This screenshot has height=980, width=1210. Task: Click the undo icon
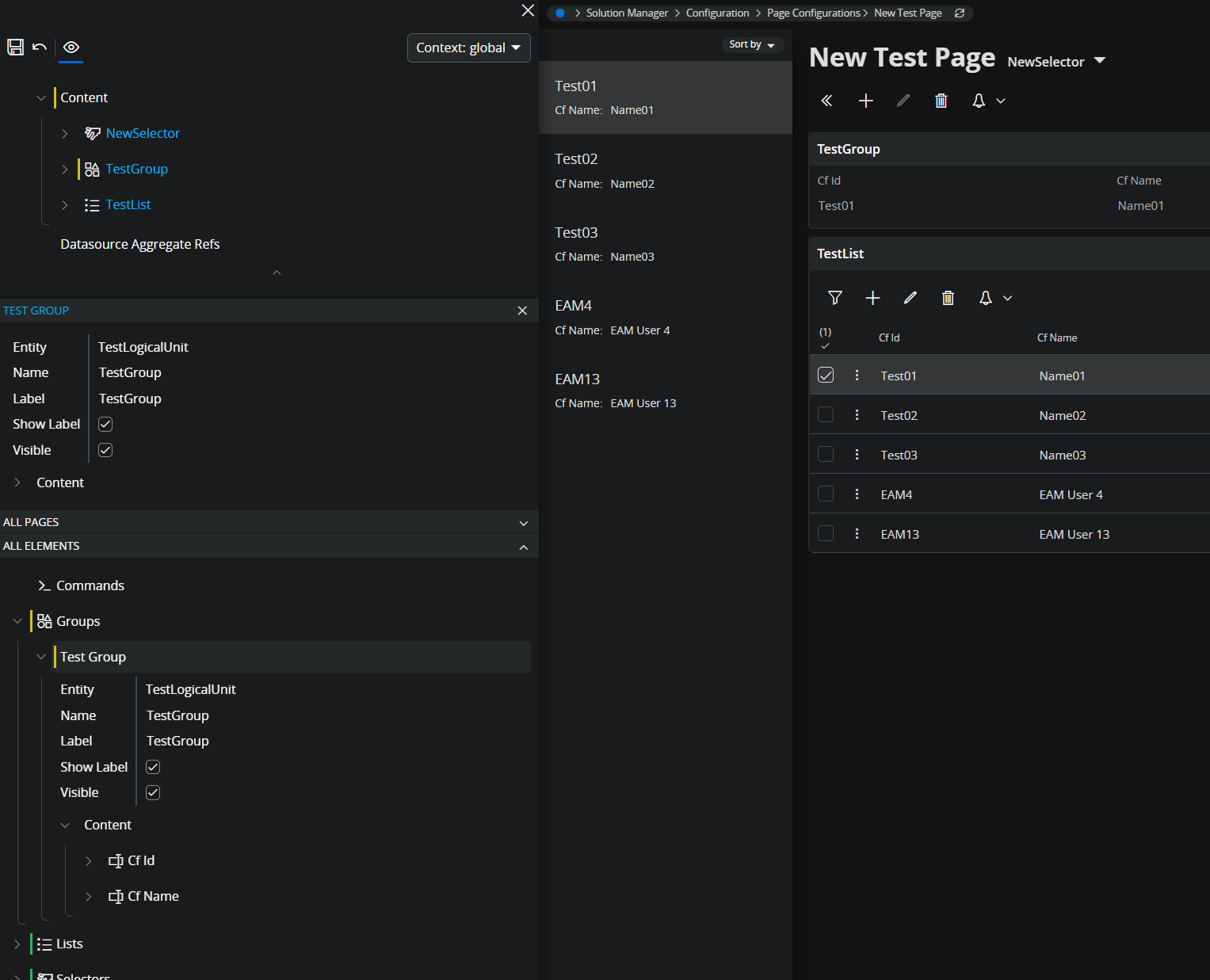[40, 48]
